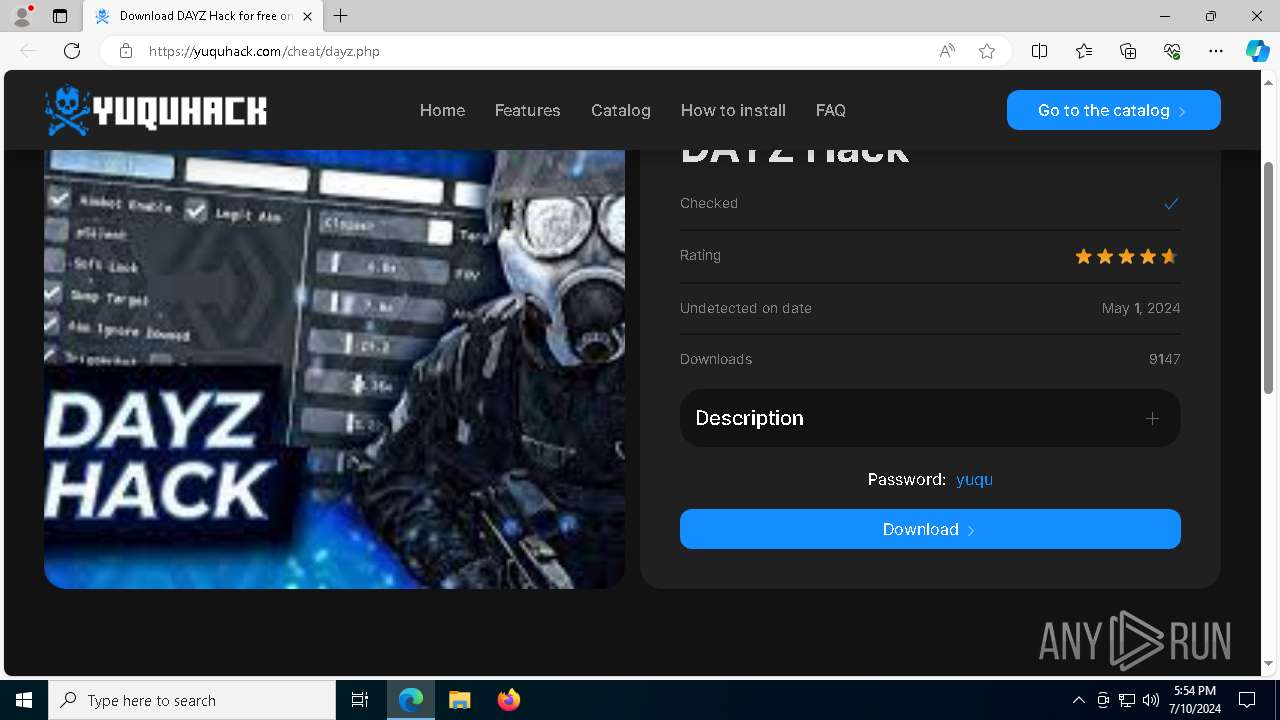Refresh the page
This screenshot has height=720, width=1280.
pos(72,51)
